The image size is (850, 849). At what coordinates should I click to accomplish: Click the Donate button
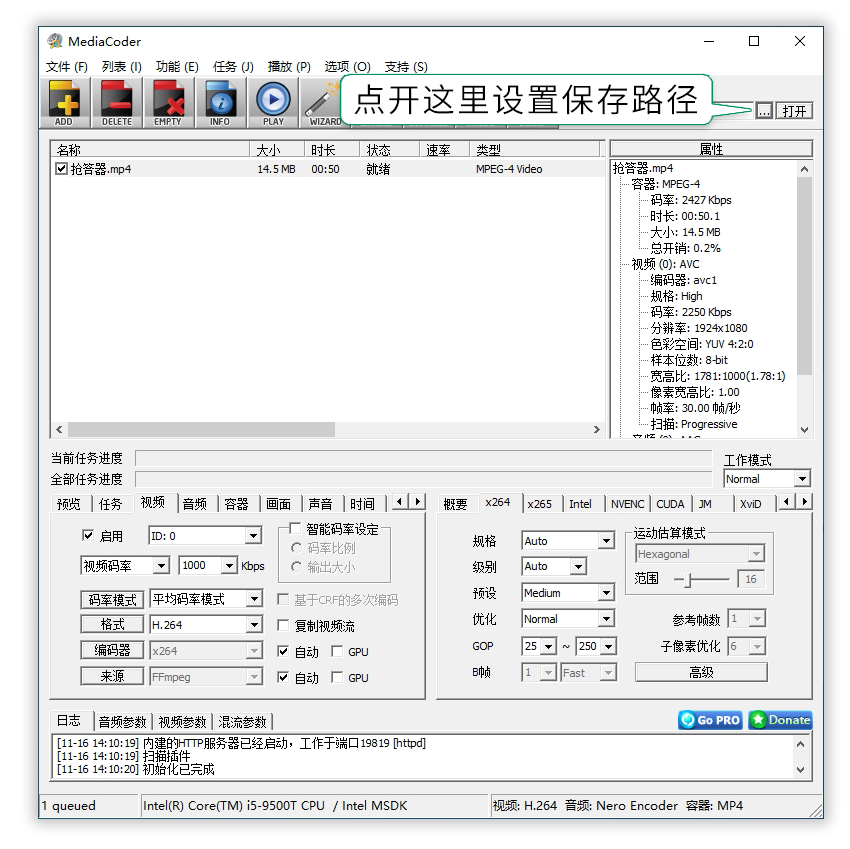781,720
